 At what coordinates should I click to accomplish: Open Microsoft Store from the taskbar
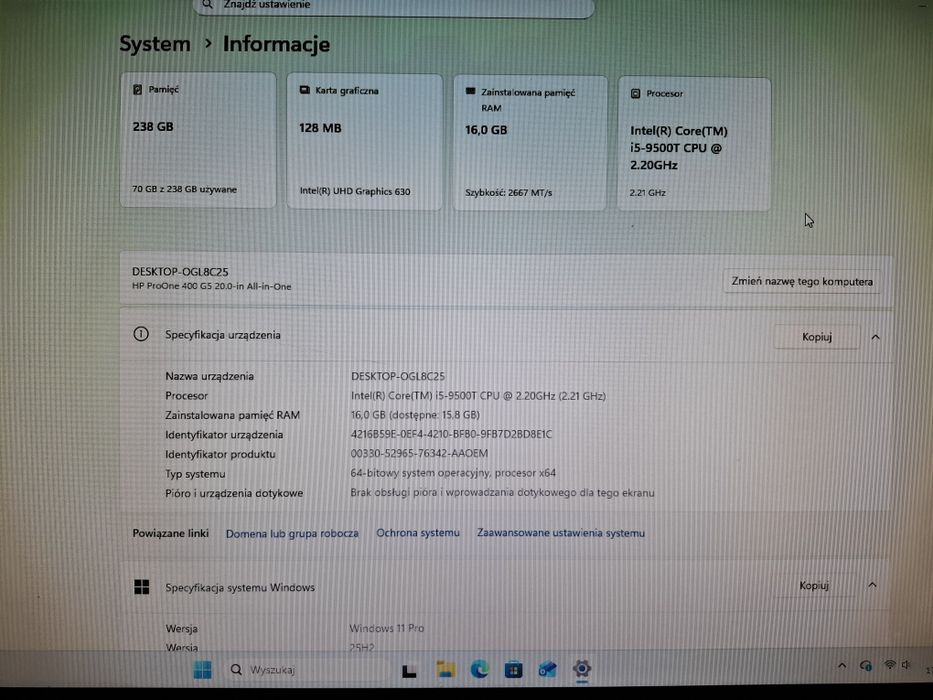514,670
